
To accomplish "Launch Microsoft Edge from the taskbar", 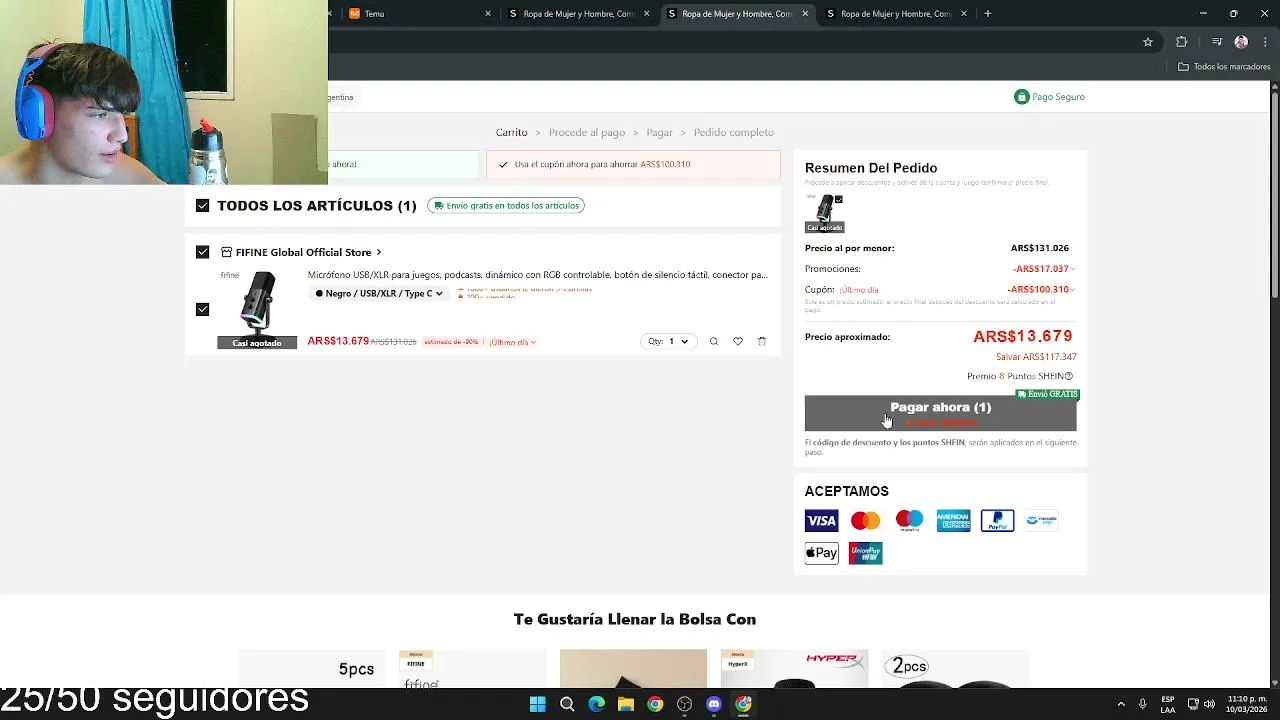I will tap(597, 704).
